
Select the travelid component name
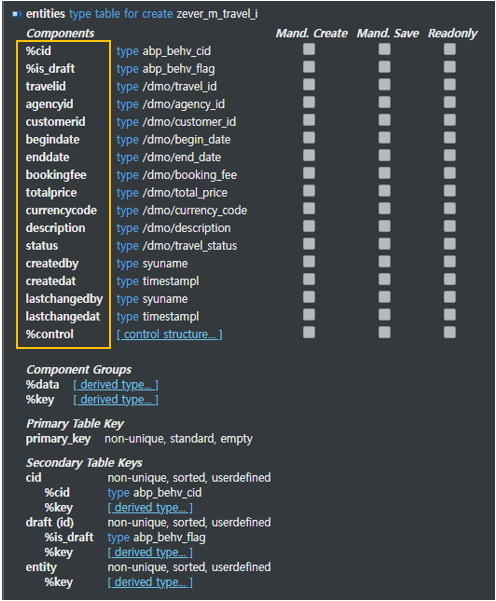[x=46, y=86]
